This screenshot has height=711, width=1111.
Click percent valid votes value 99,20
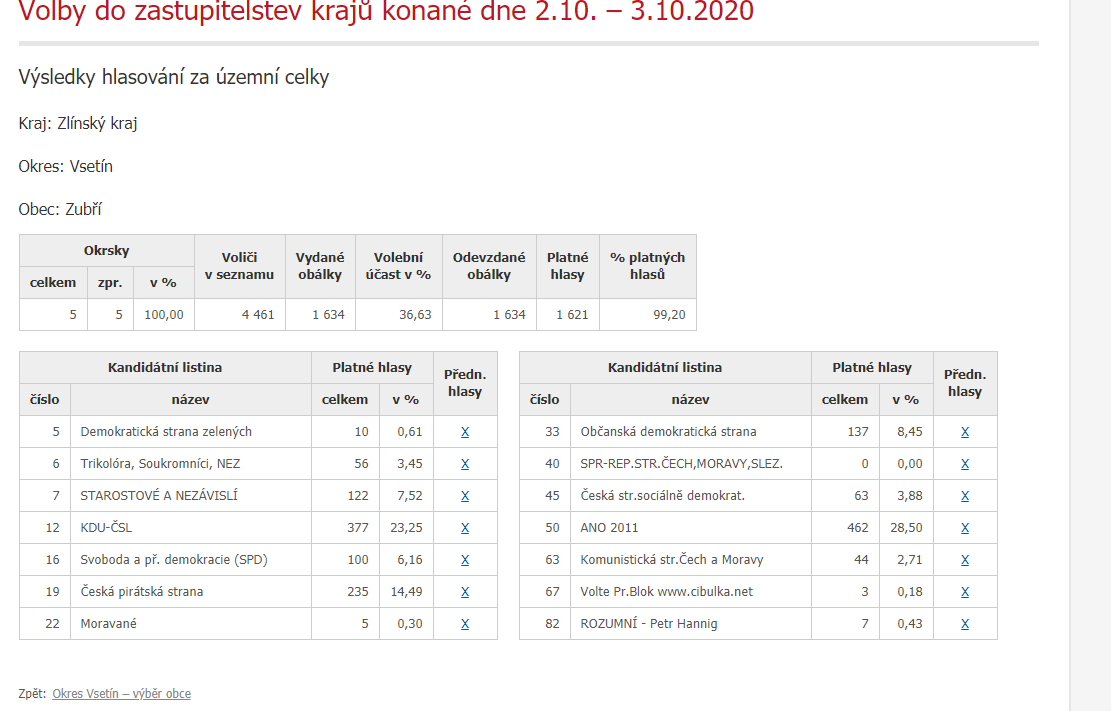pyautogui.click(x=670, y=315)
